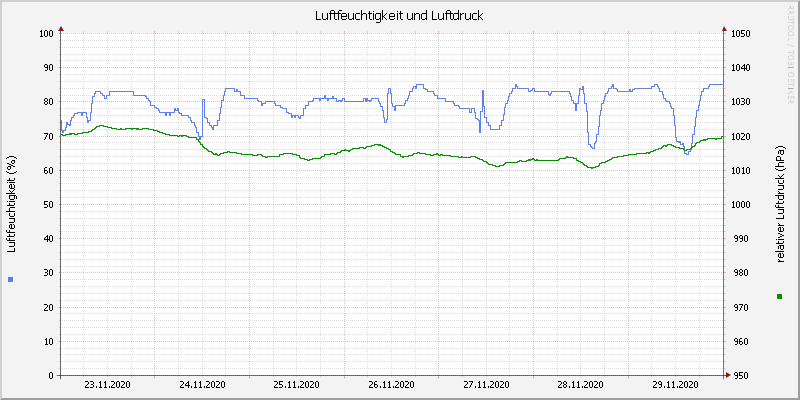
Task: Click the right axis value 1010
Action: [x=741, y=170]
